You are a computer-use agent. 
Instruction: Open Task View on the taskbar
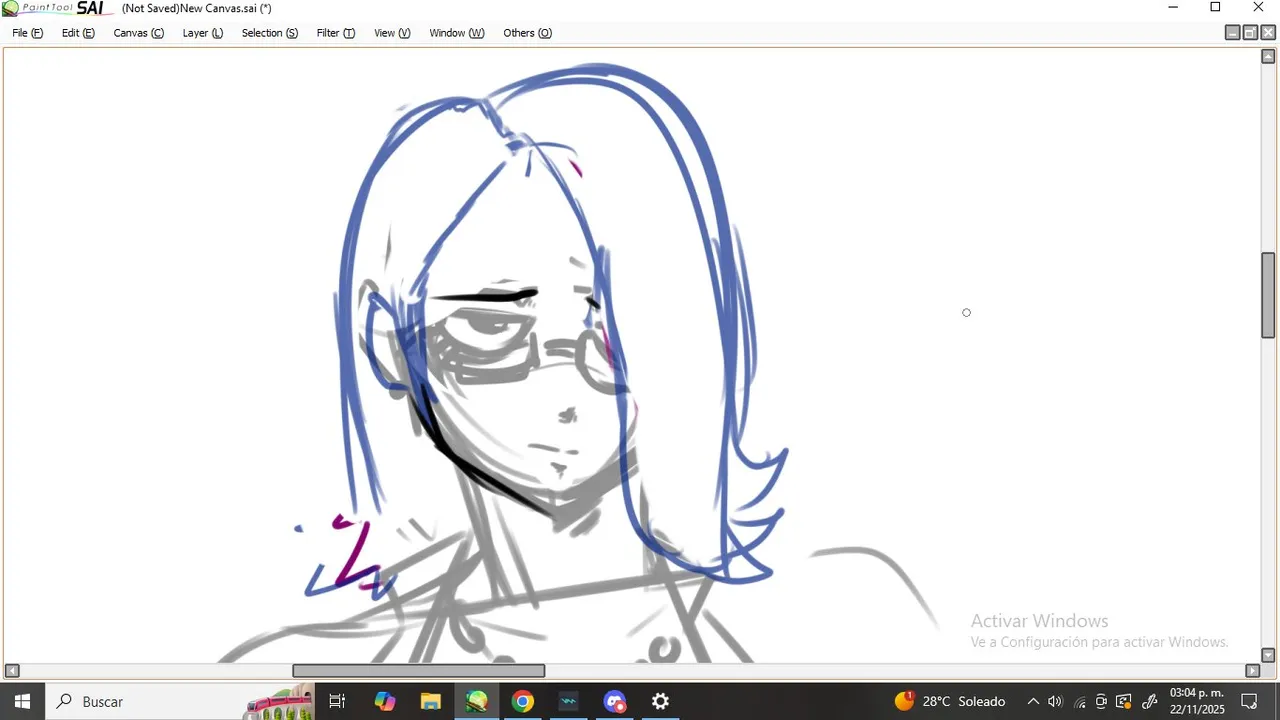pyautogui.click(x=337, y=701)
